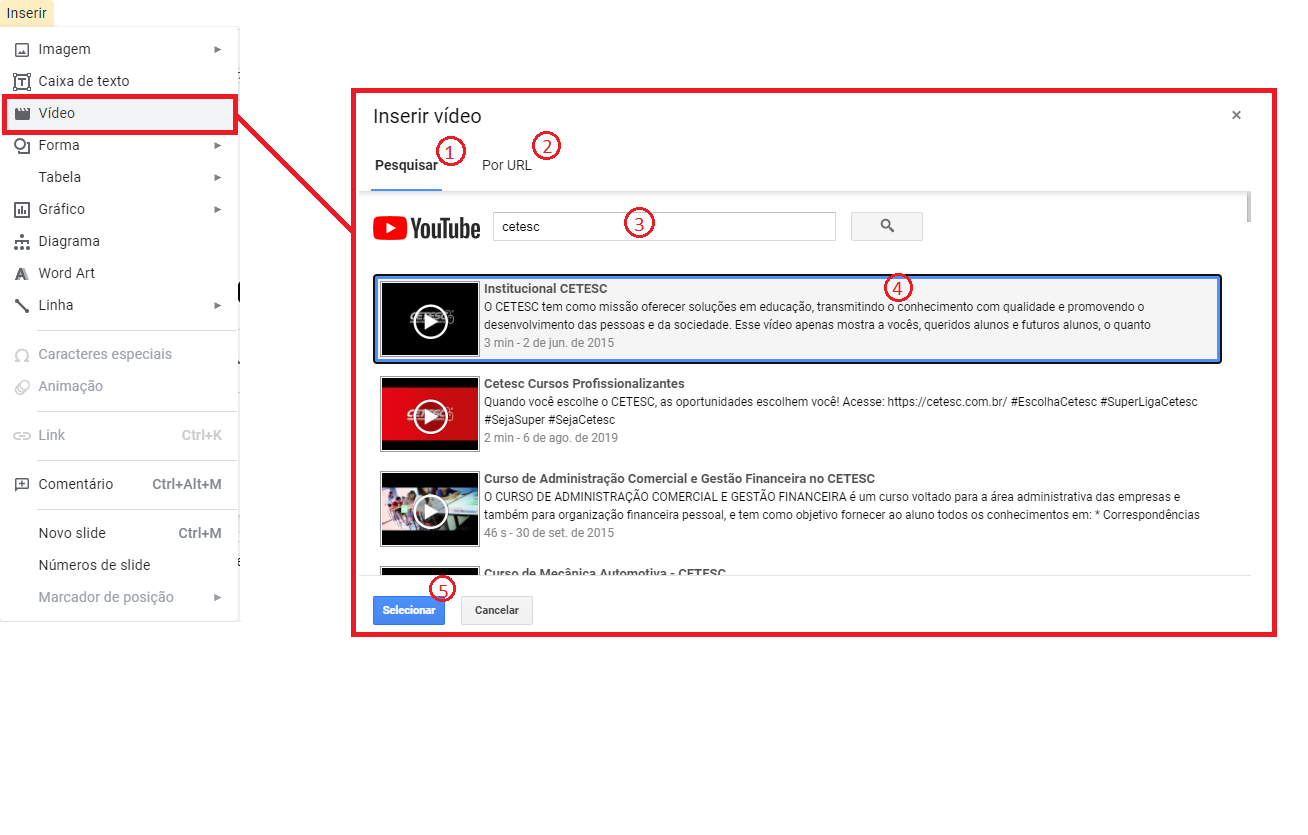Select Institucional CETESC video thumbnail
The width and height of the screenshot is (1308, 835).
pyautogui.click(x=430, y=319)
